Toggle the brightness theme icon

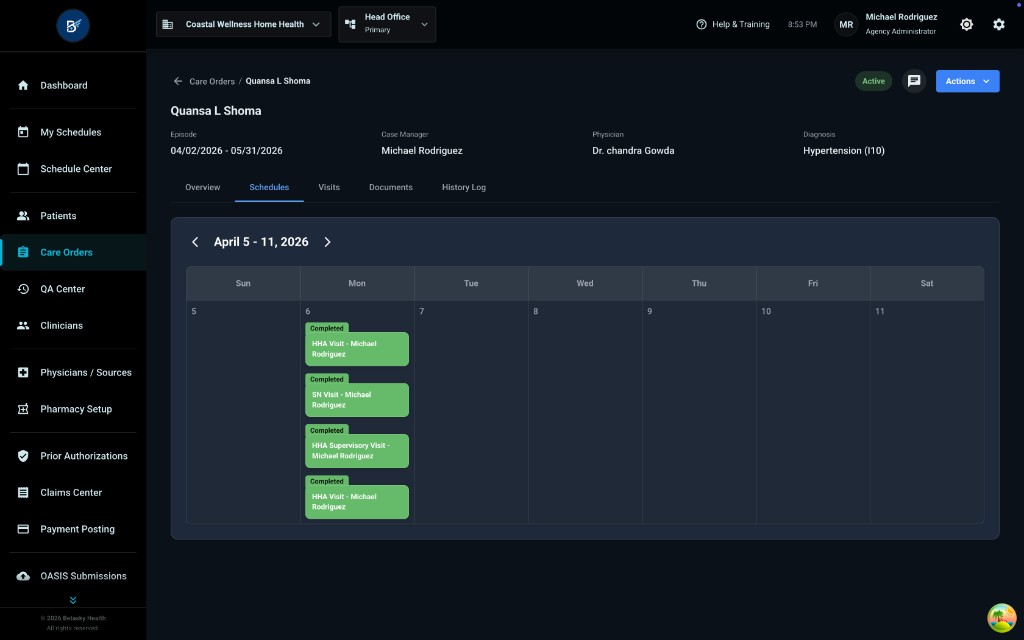(x=967, y=25)
